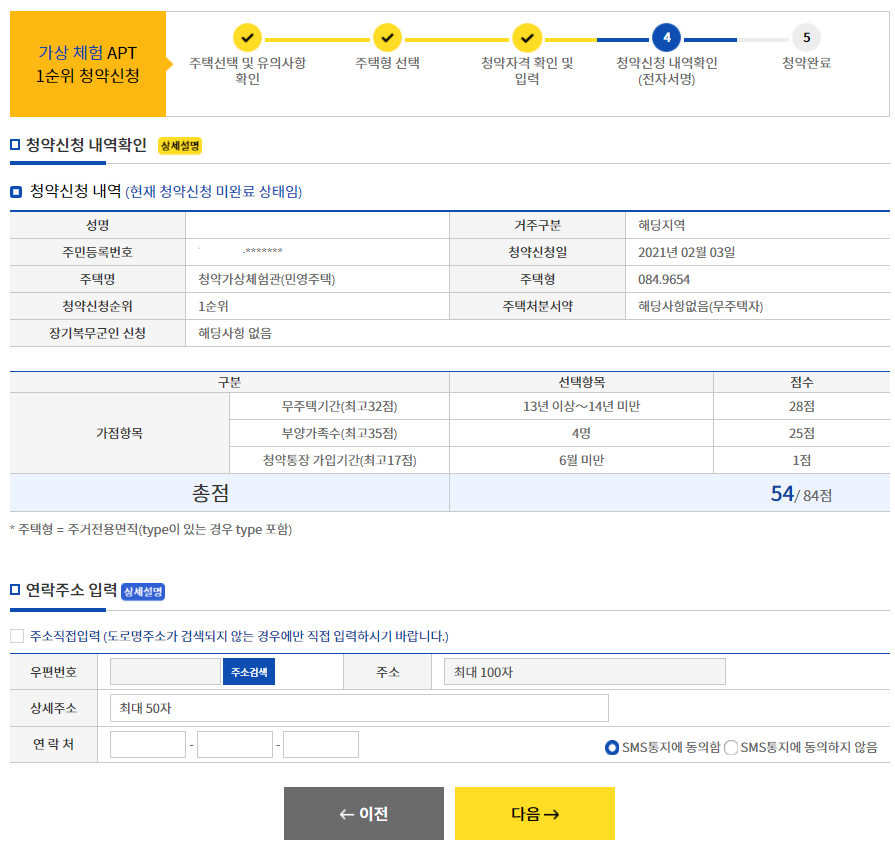This screenshot has height=843, width=895.
Task: Click 부양가족수(최고35점) row label
Action: 339,433
